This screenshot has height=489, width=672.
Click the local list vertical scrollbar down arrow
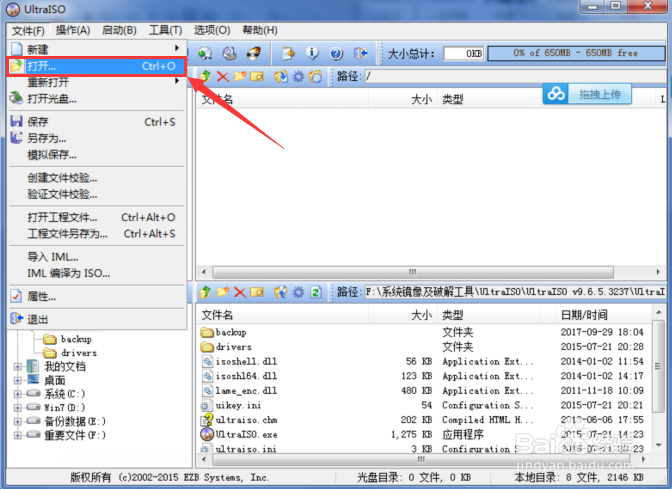[658, 445]
